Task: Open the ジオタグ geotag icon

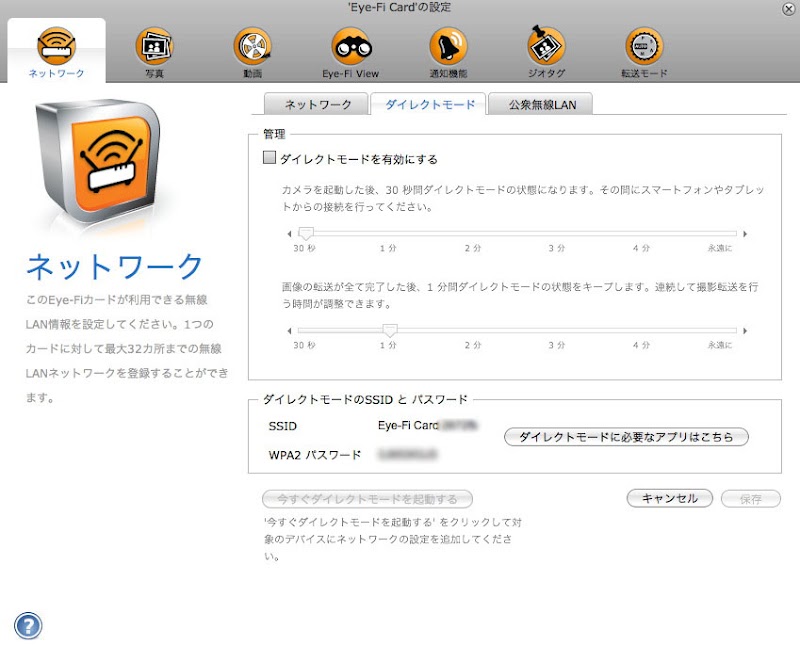Action: [546, 46]
